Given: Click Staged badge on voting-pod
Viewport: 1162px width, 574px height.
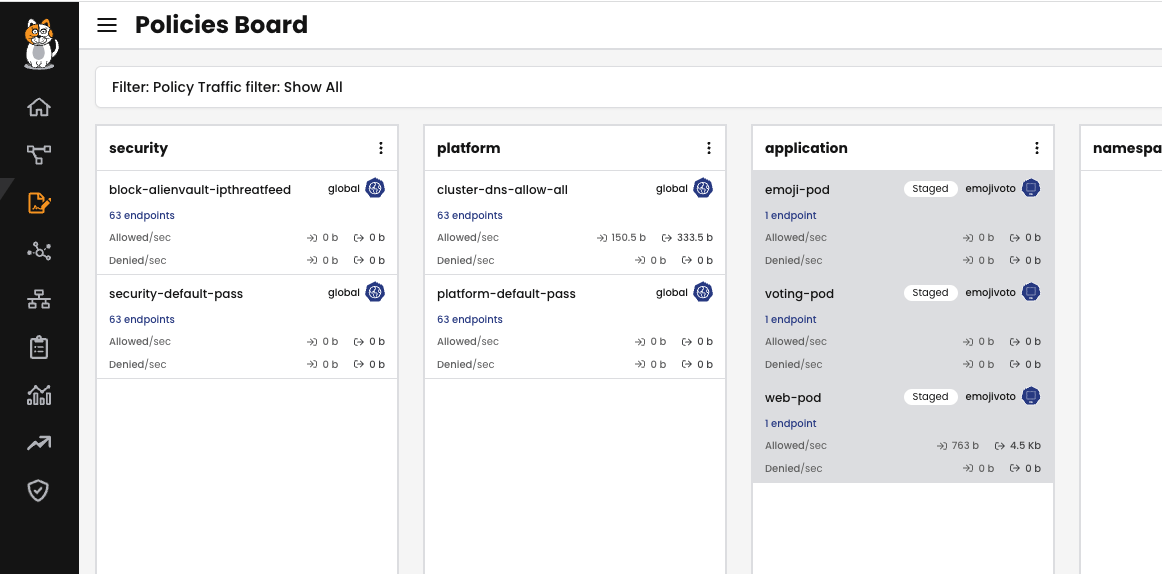Looking at the screenshot, I should tap(931, 293).
